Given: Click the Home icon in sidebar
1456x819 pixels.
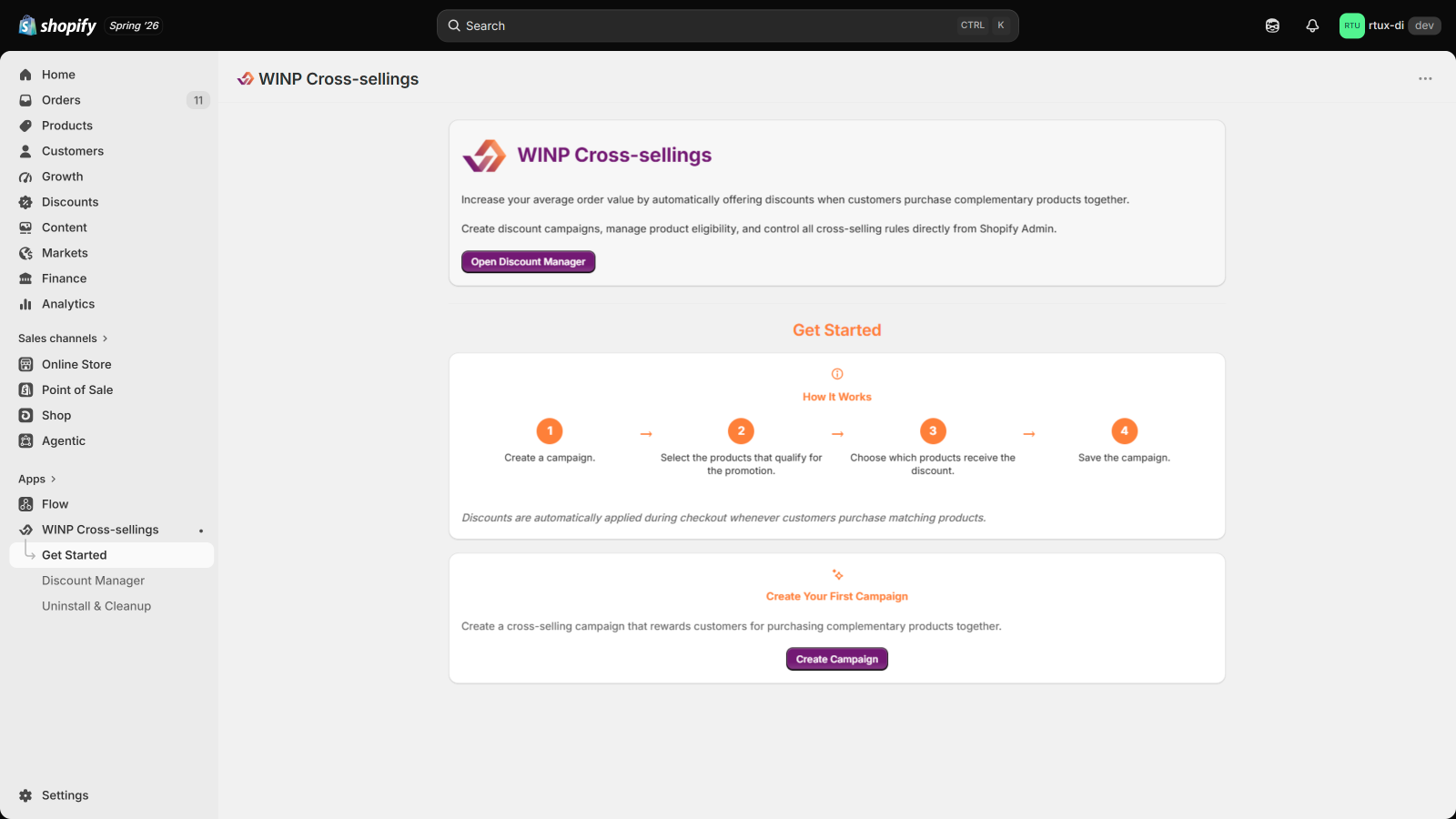Looking at the screenshot, I should pyautogui.click(x=25, y=75).
